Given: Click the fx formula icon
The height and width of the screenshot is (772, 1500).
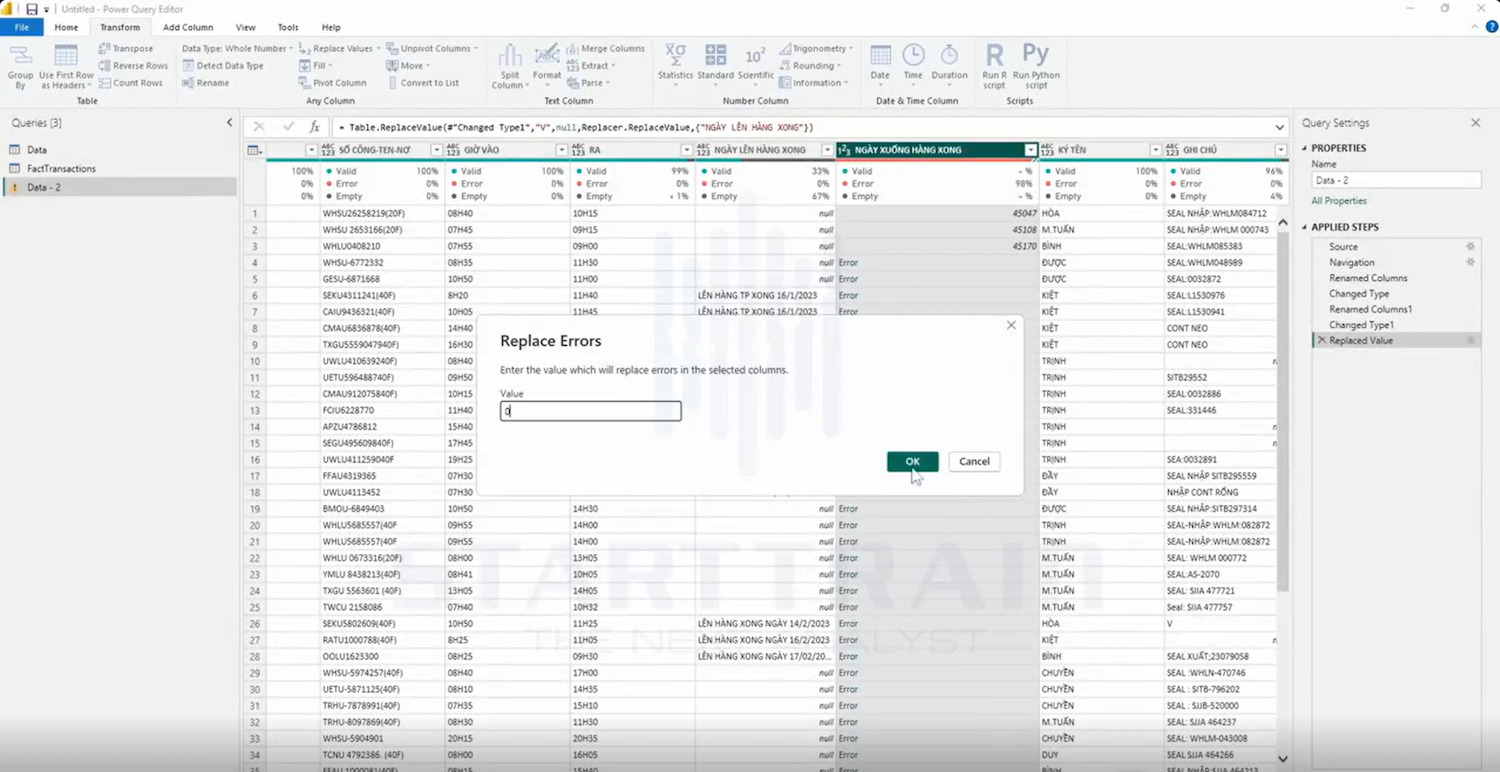Looking at the screenshot, I should tap(314, 127).
